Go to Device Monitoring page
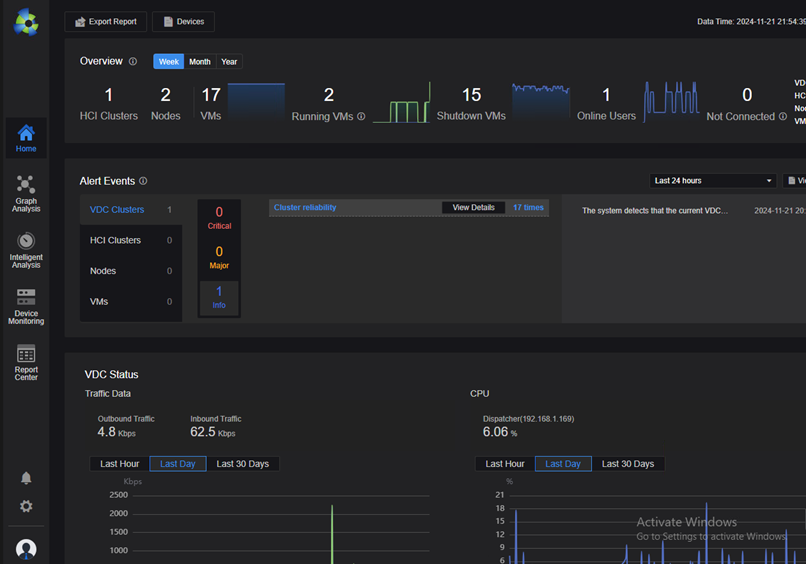This screenshot has width=806, height=564. pos(26,306)
